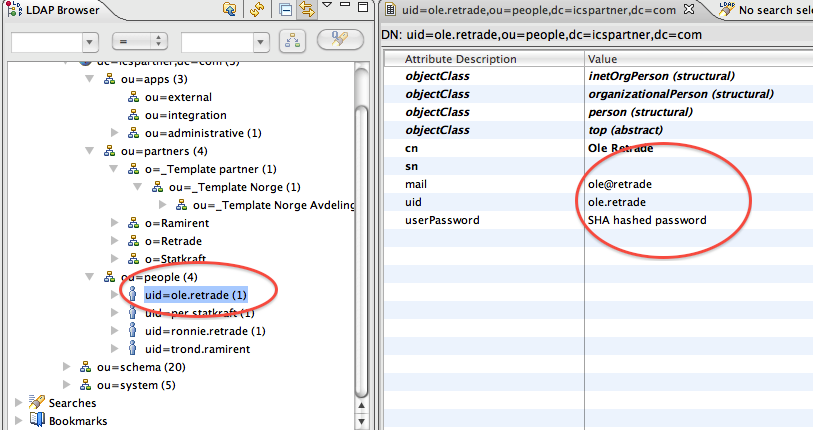Viewport: 813px width, 430px height.
Task: Select the cn attribute row
Action: [x=598, y=148]
